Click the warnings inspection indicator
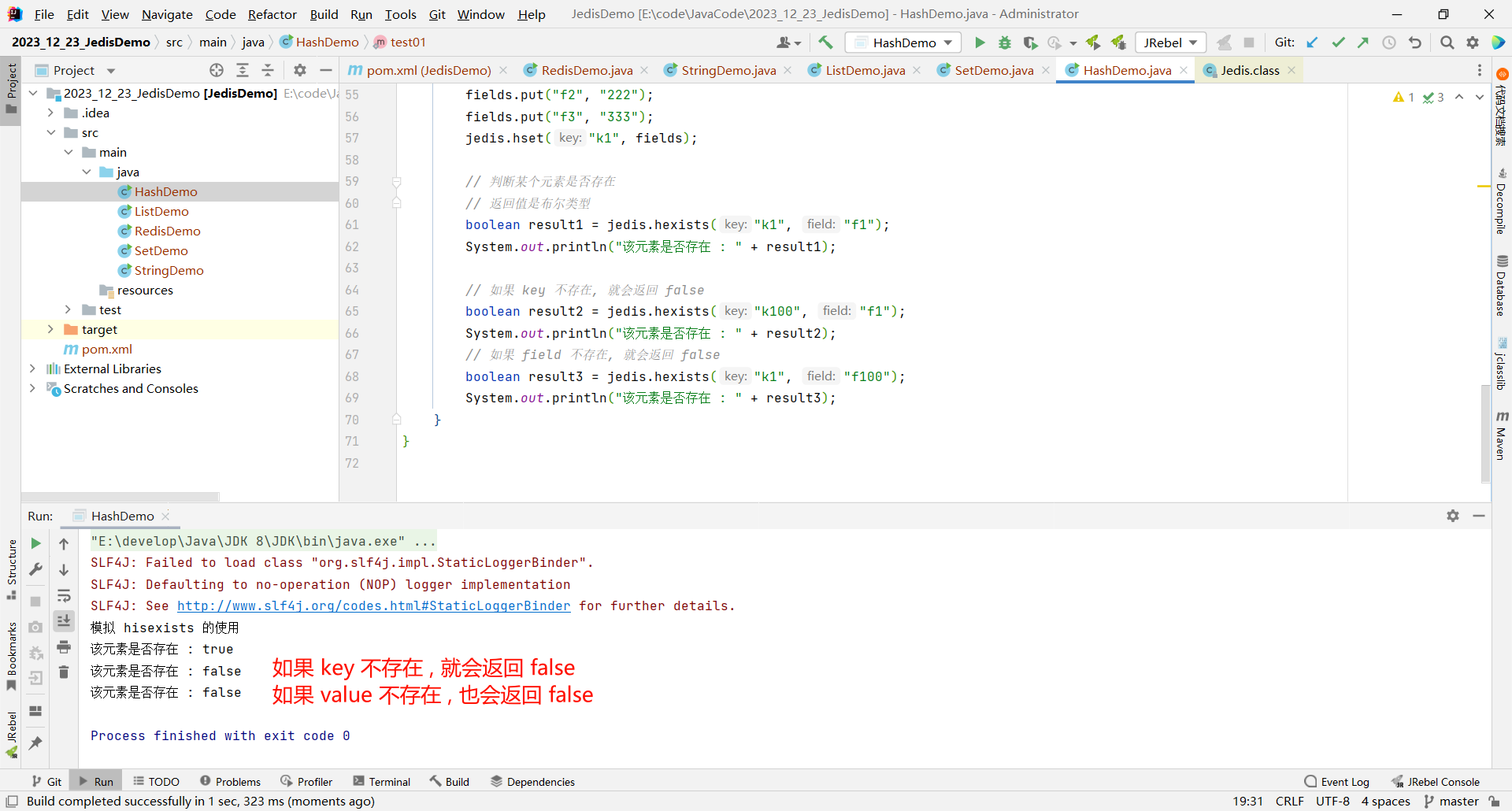 point(1403,97)
